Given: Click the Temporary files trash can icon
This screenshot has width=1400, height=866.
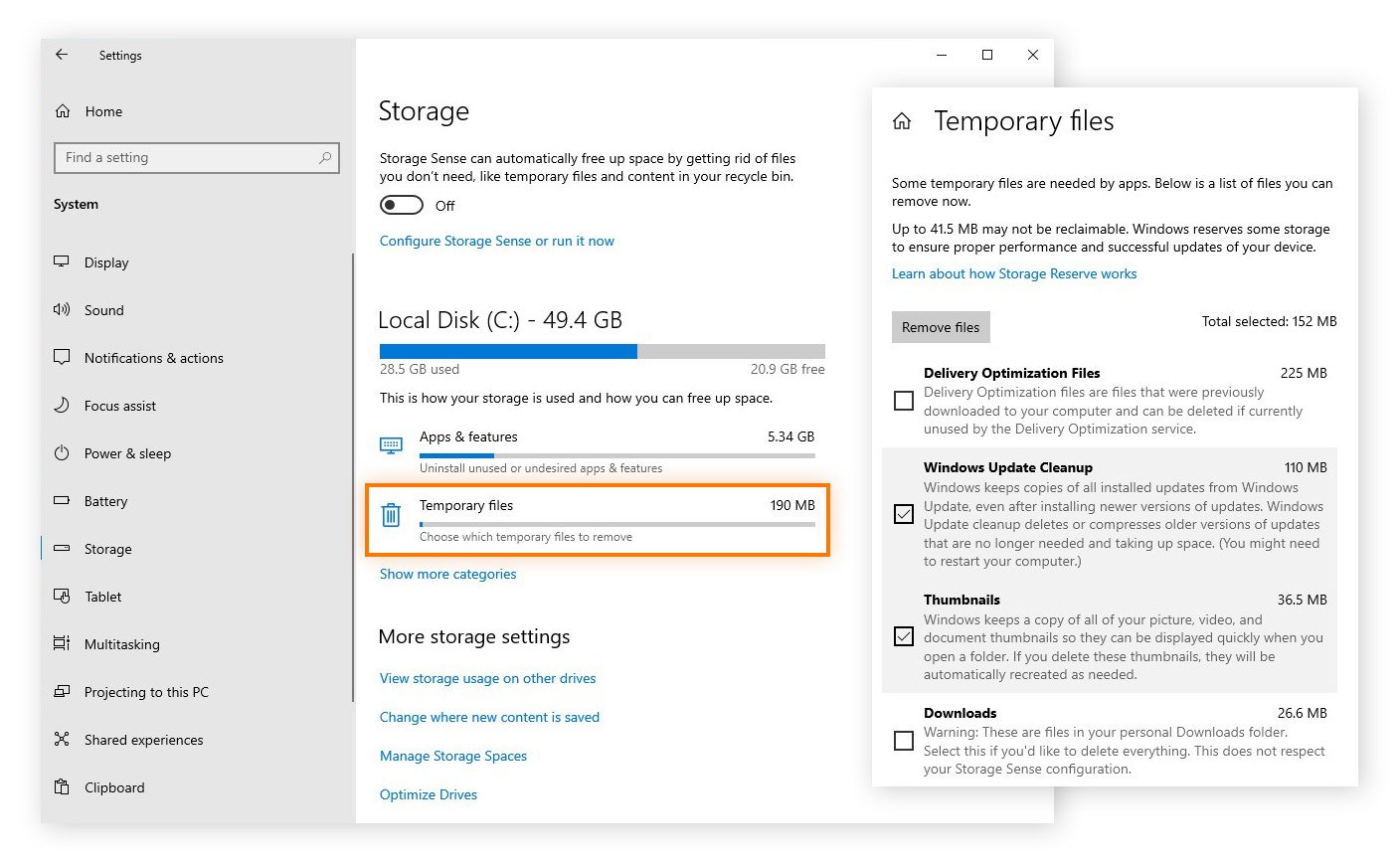Looking at the screenshot, I should [391, 515].
